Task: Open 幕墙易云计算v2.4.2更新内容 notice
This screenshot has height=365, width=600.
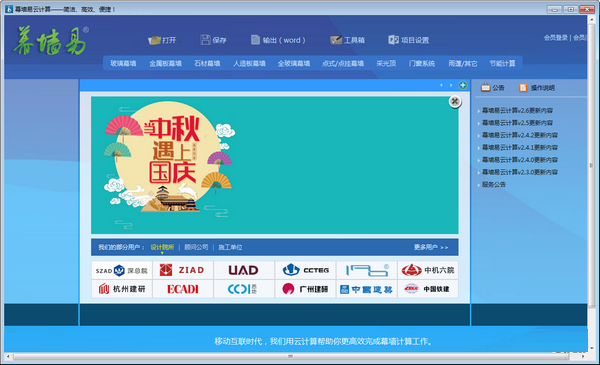Action: (x=520, y=135)
